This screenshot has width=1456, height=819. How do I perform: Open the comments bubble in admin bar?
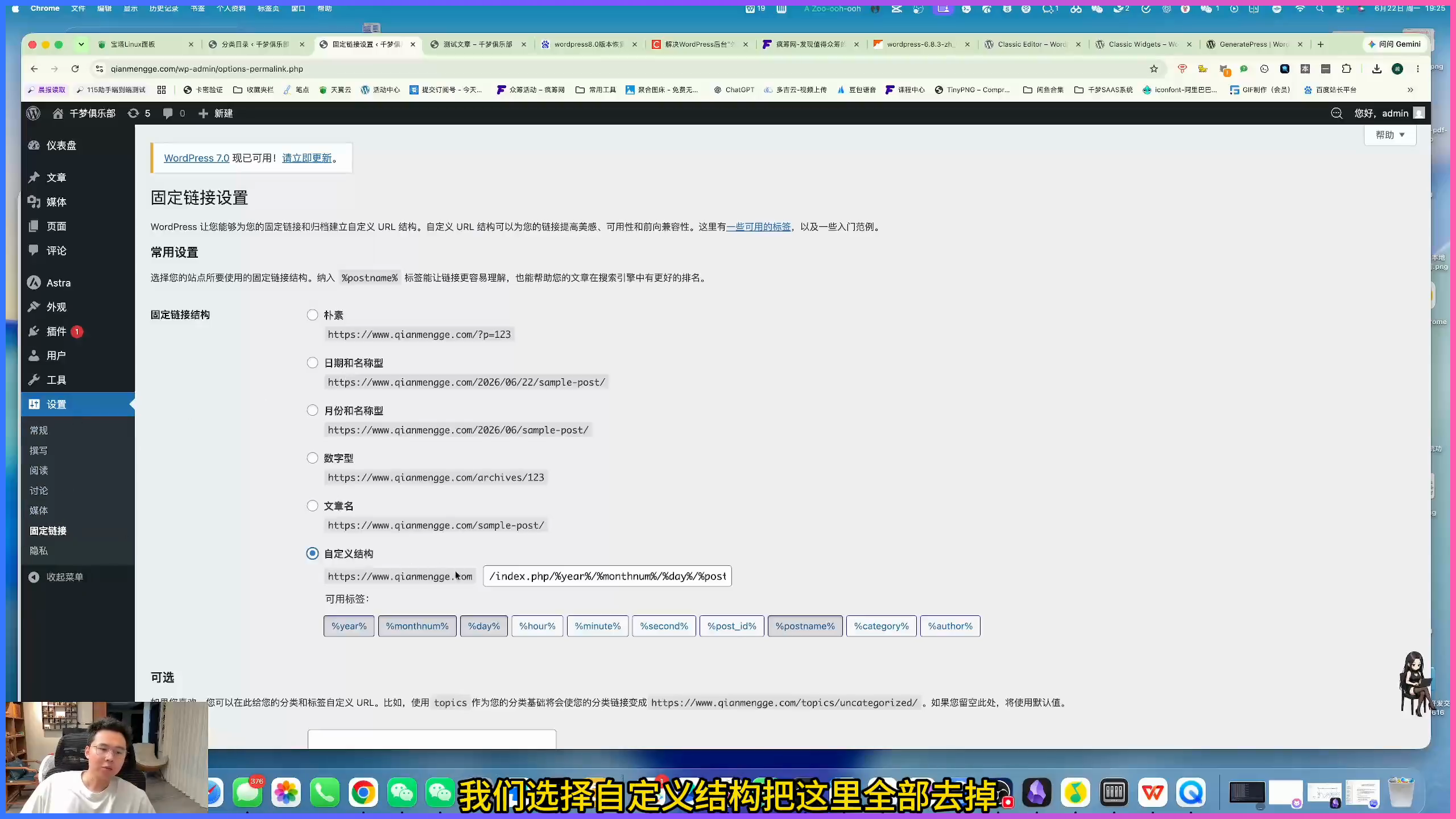pos(174,113)
